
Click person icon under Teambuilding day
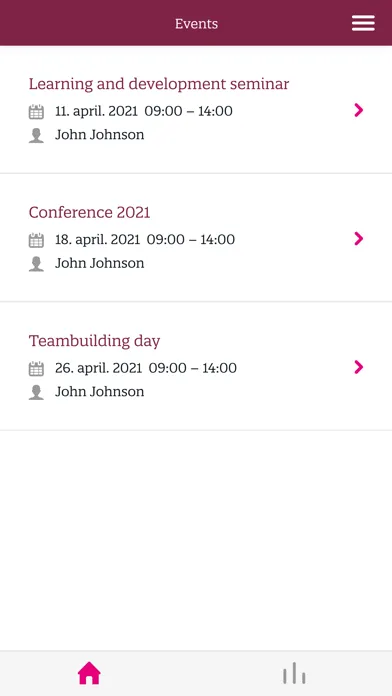(x=36, y=392)
